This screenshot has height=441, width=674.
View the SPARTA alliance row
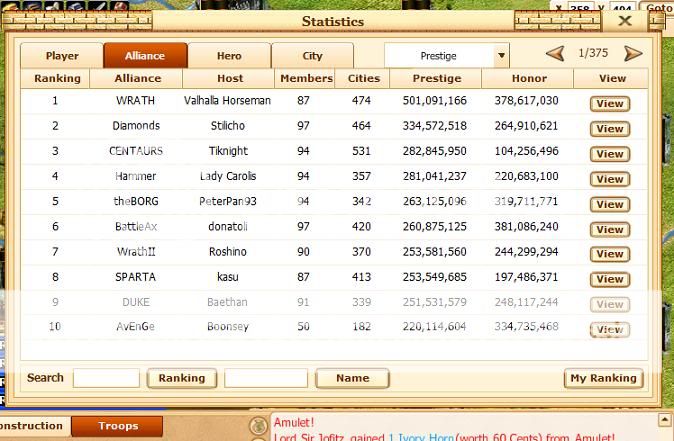pos(609,279)
